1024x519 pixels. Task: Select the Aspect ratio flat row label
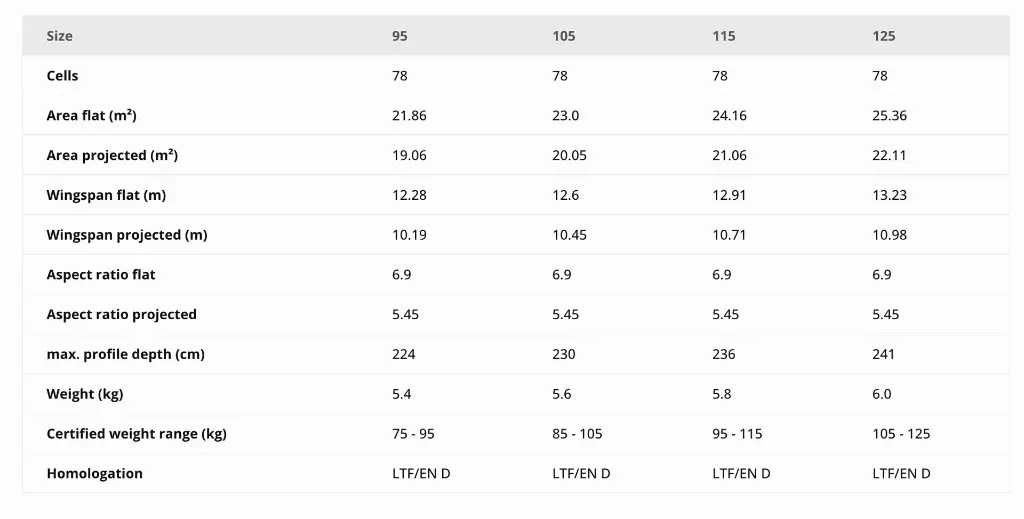pyautogui.click(x=101, y=275)
